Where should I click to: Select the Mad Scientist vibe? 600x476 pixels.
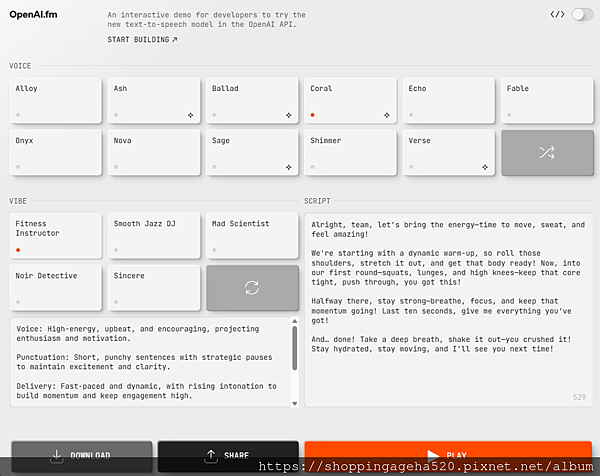click(x=252, y=236)
